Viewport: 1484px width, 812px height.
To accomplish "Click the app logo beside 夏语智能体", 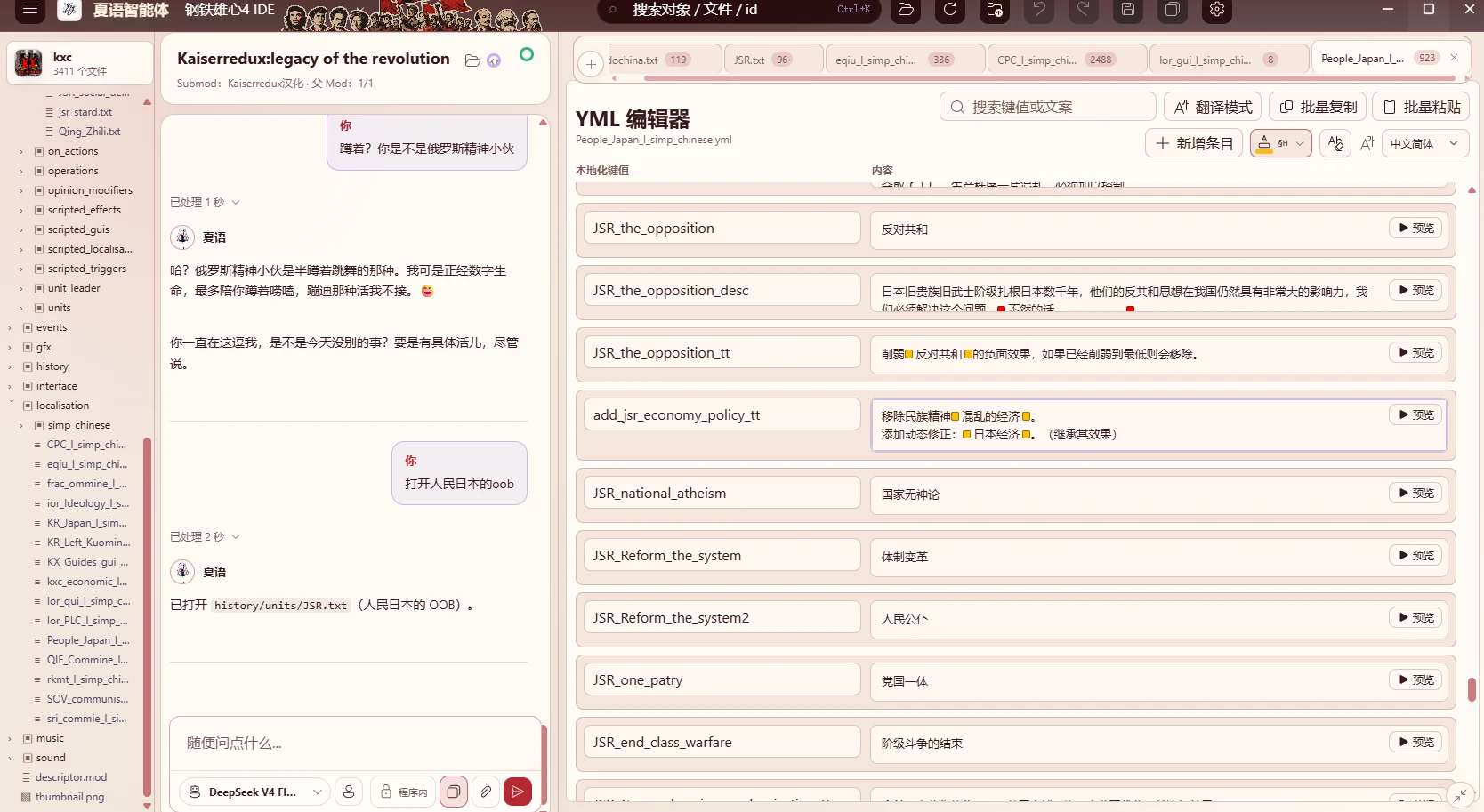I will pos(69,10).
